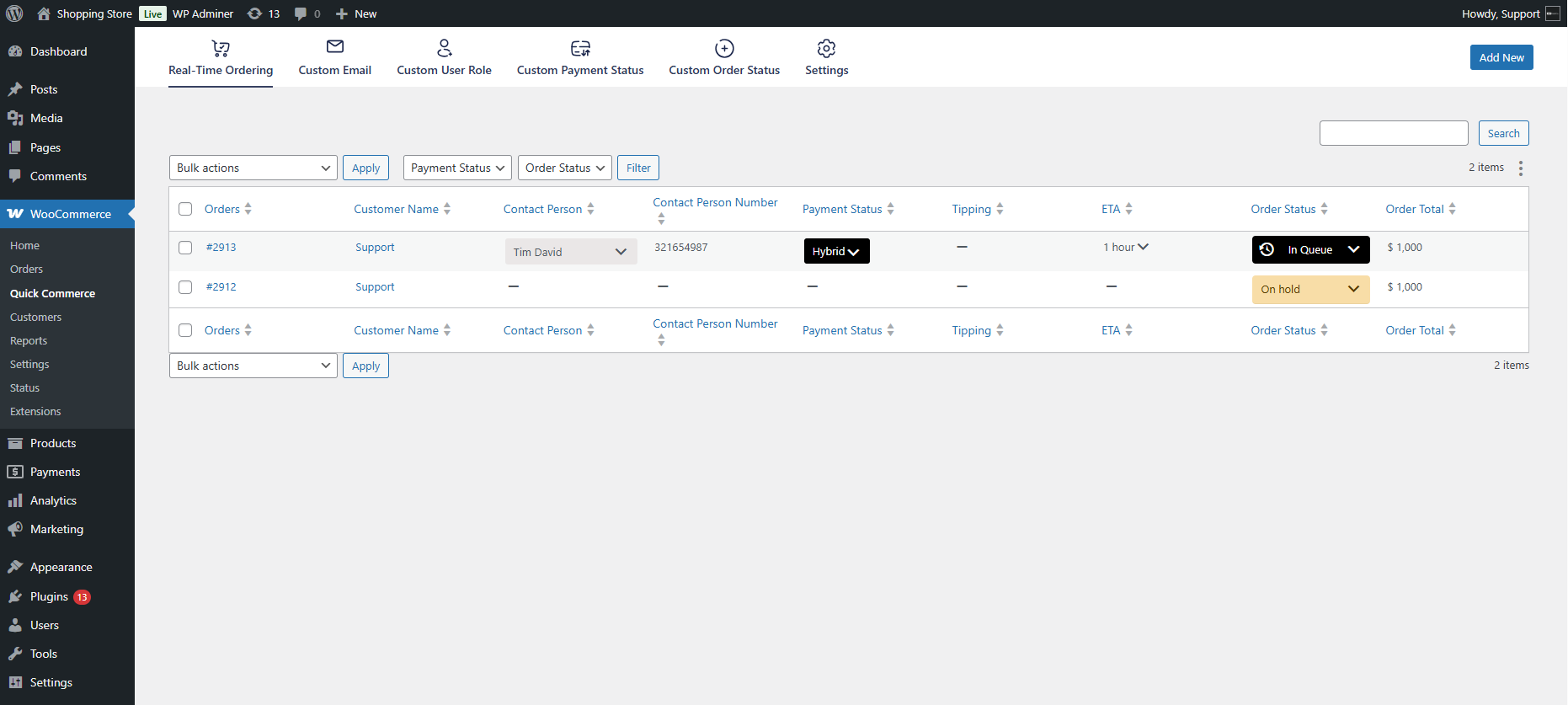
Task: Tick the checkbox for order #2912
Action: pyautogui.click(x=185, y=287)
